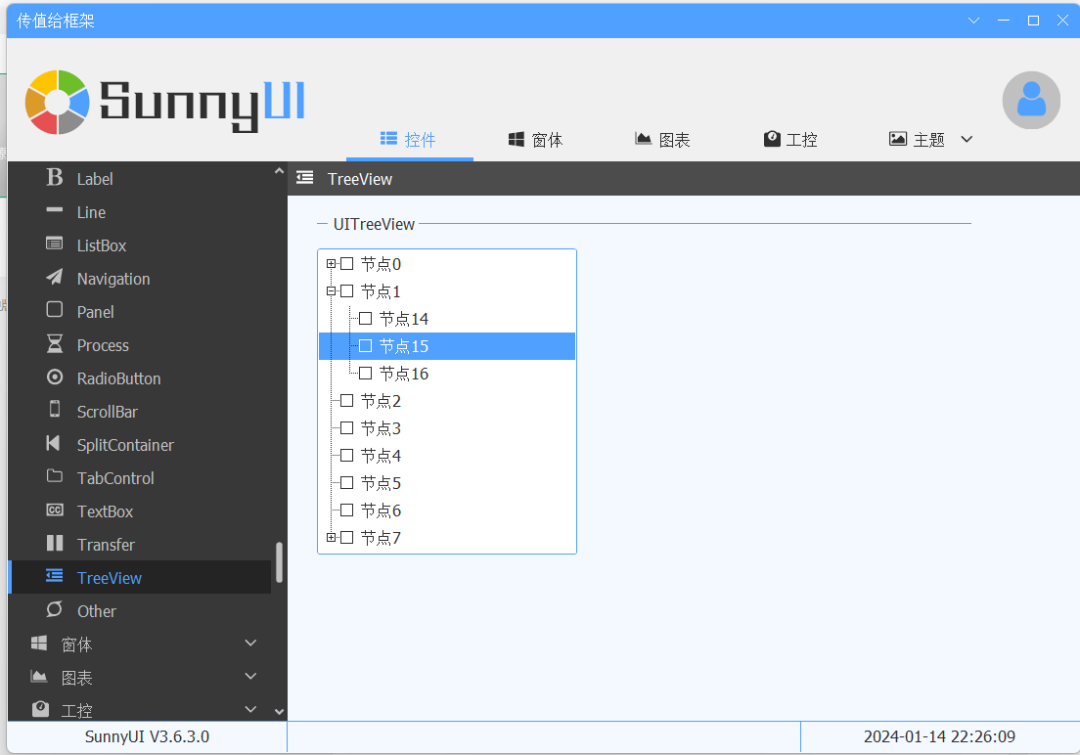
Task: Switch to the 图表 tab
Action: click(663, 140)
